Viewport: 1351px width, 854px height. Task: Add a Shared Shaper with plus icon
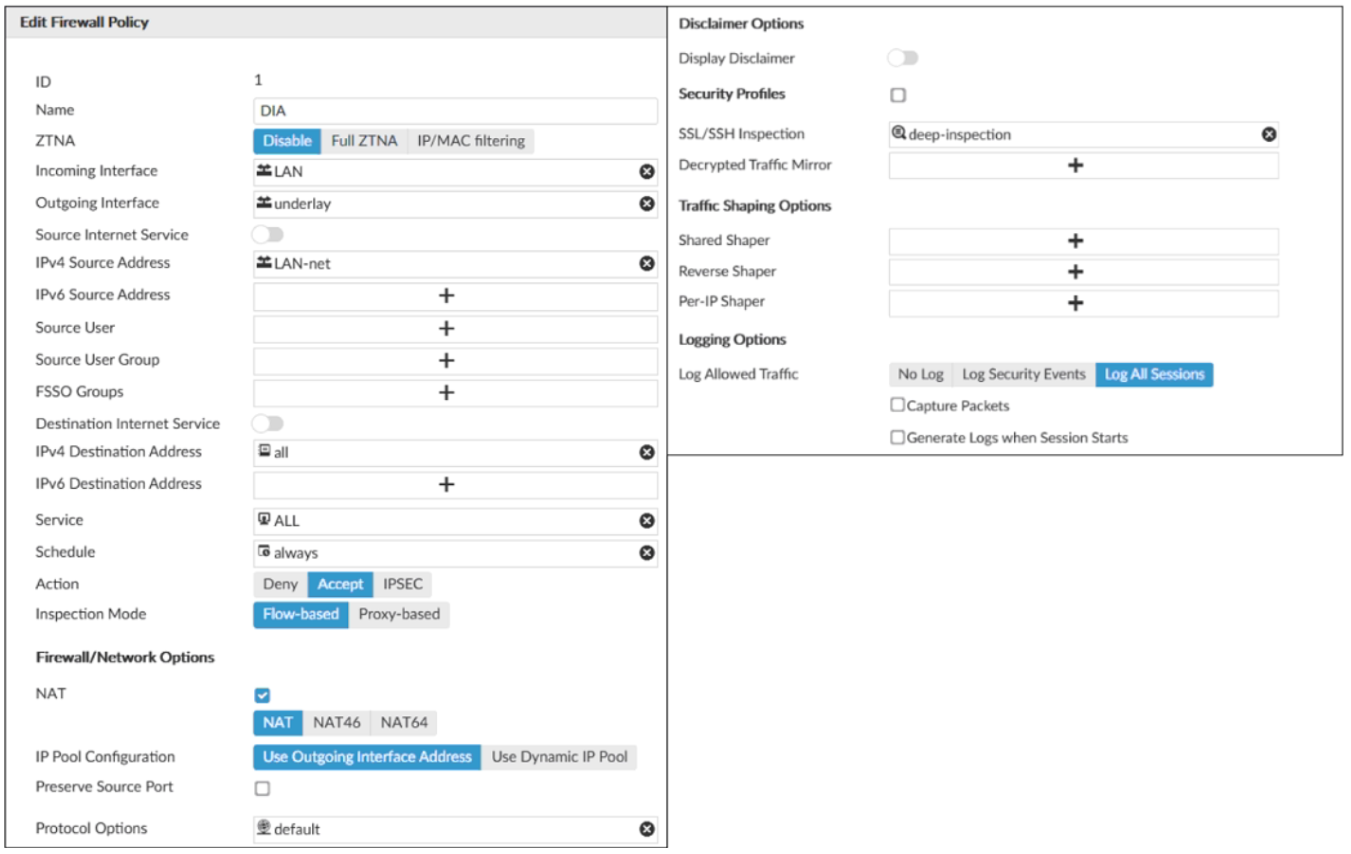[x=1075, y=241]
